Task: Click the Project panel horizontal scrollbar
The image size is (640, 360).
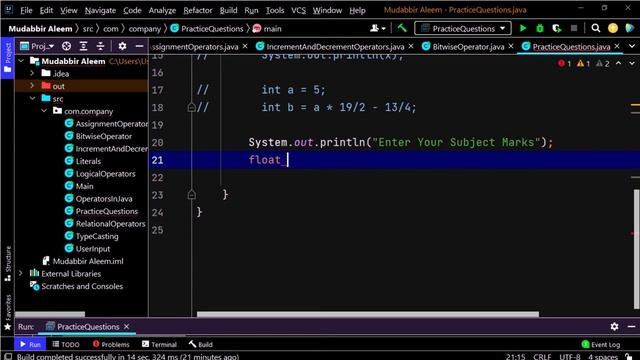Action: tap(50, 315)
